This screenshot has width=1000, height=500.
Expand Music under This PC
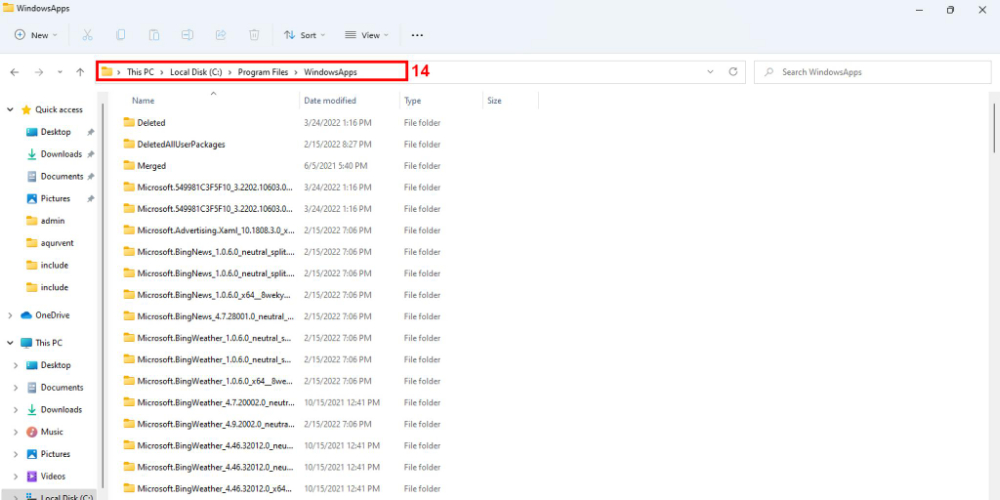(x=16, y=432)
